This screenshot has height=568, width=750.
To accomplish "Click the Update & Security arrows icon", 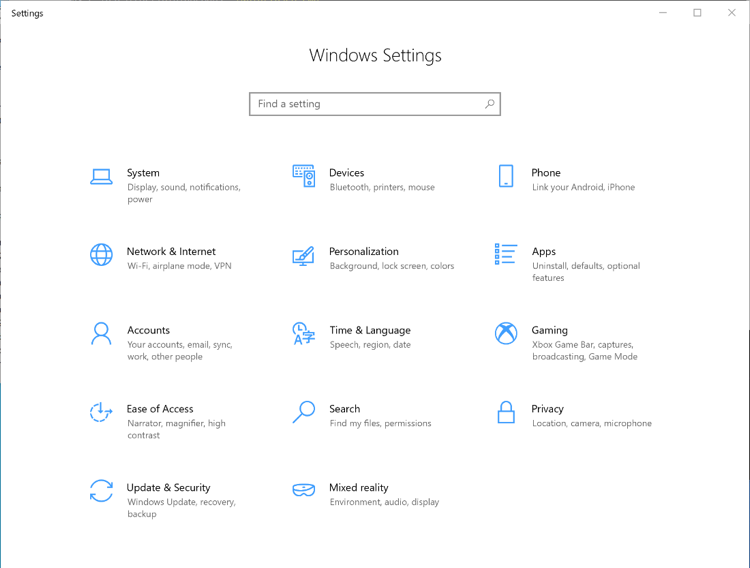I will pos(101,491).
